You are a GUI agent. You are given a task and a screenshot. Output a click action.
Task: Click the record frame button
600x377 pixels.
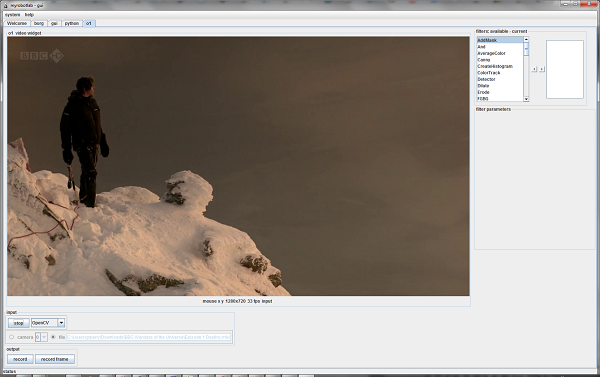[55, 359]
